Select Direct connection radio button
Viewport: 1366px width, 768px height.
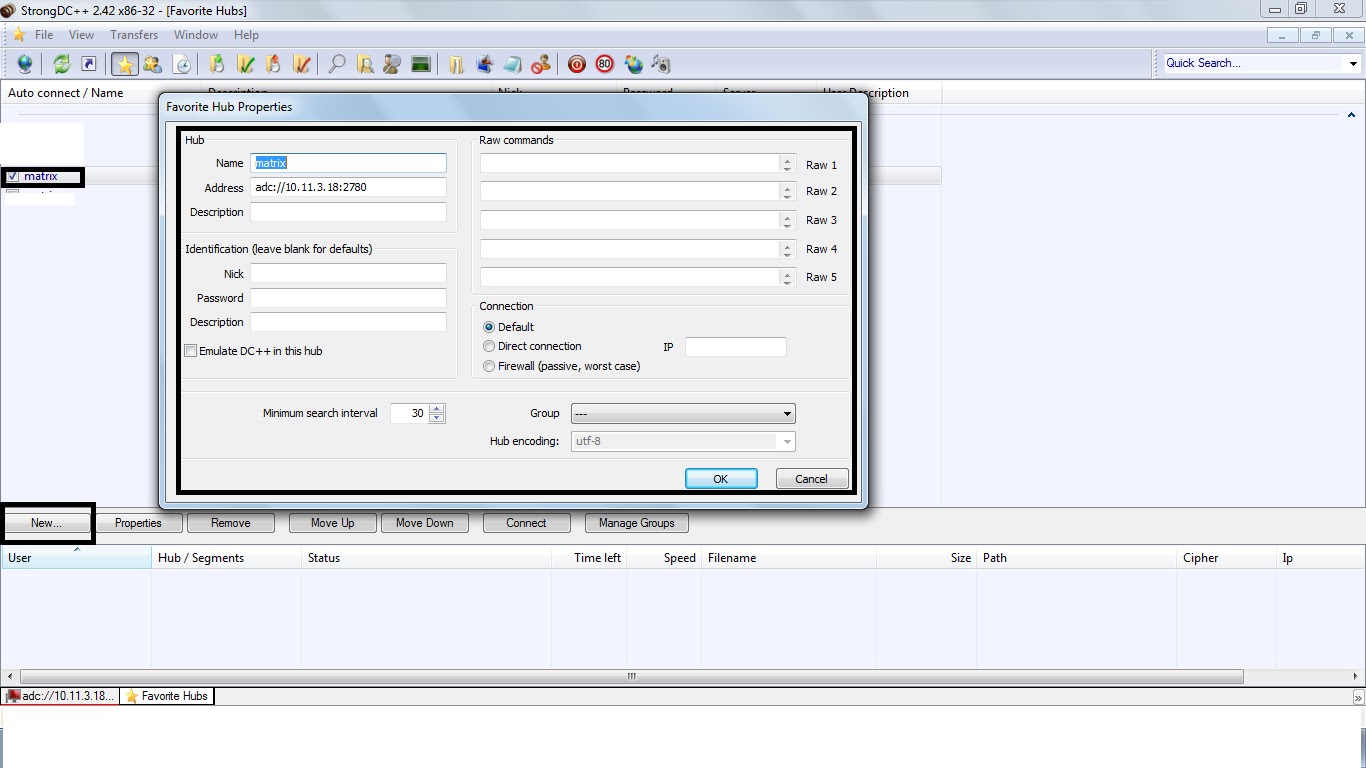(489, 346)
